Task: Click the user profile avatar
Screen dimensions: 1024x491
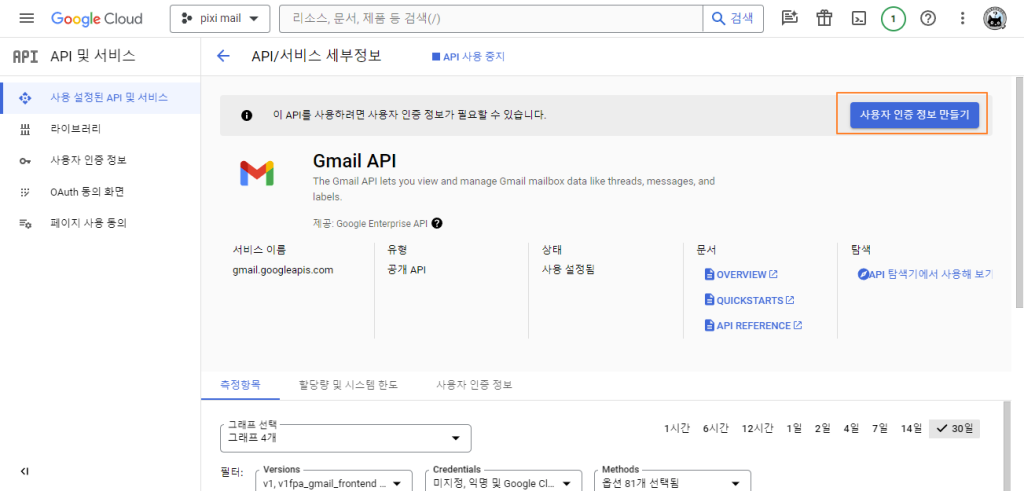Action: (995, 19)
